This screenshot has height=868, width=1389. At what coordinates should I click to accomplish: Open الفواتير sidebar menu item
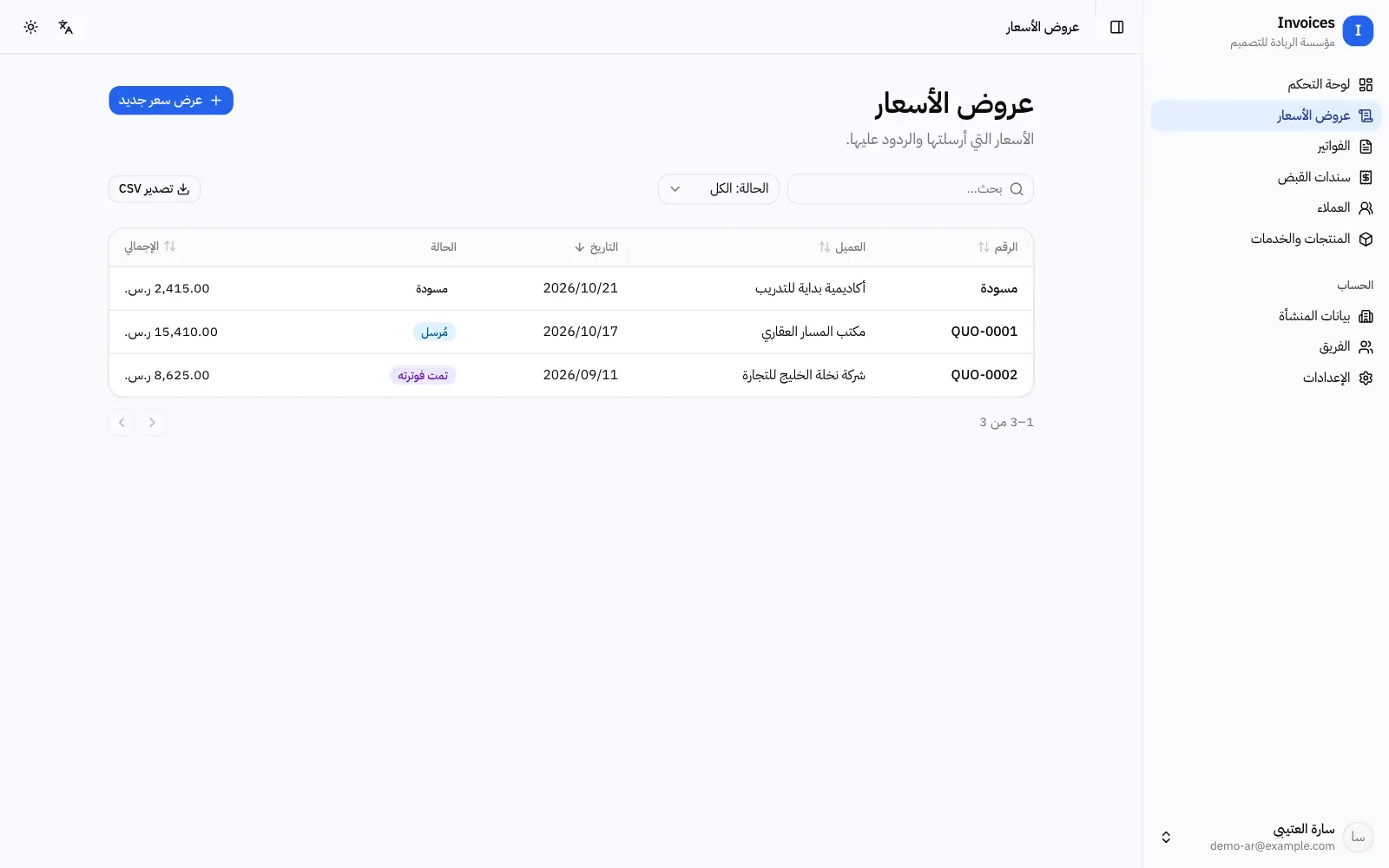coord(1266,146)
